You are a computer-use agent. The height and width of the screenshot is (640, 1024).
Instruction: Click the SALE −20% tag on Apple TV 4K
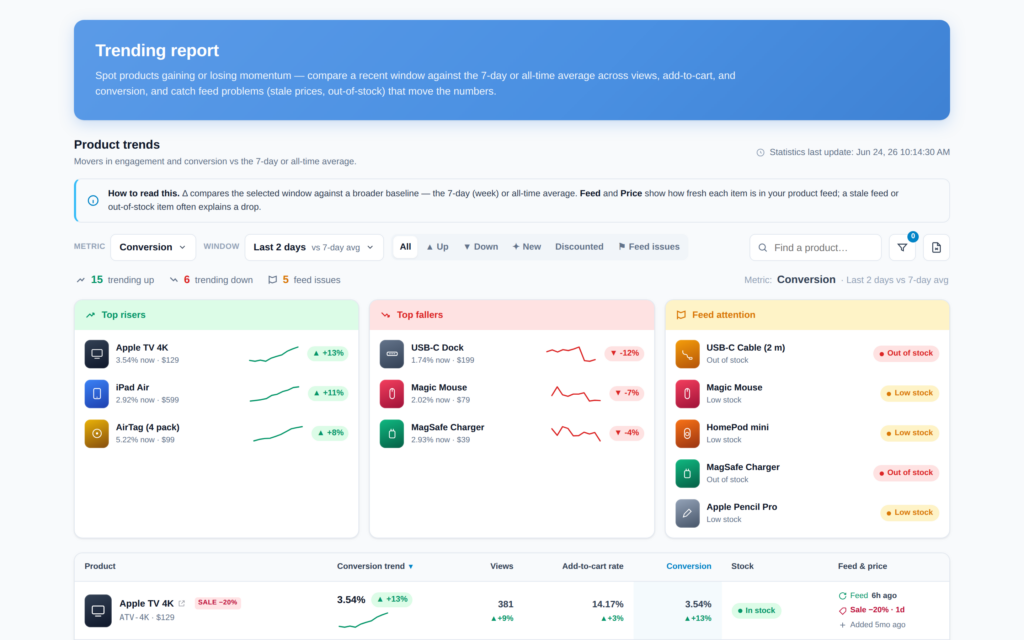click(x=217, y=603)
